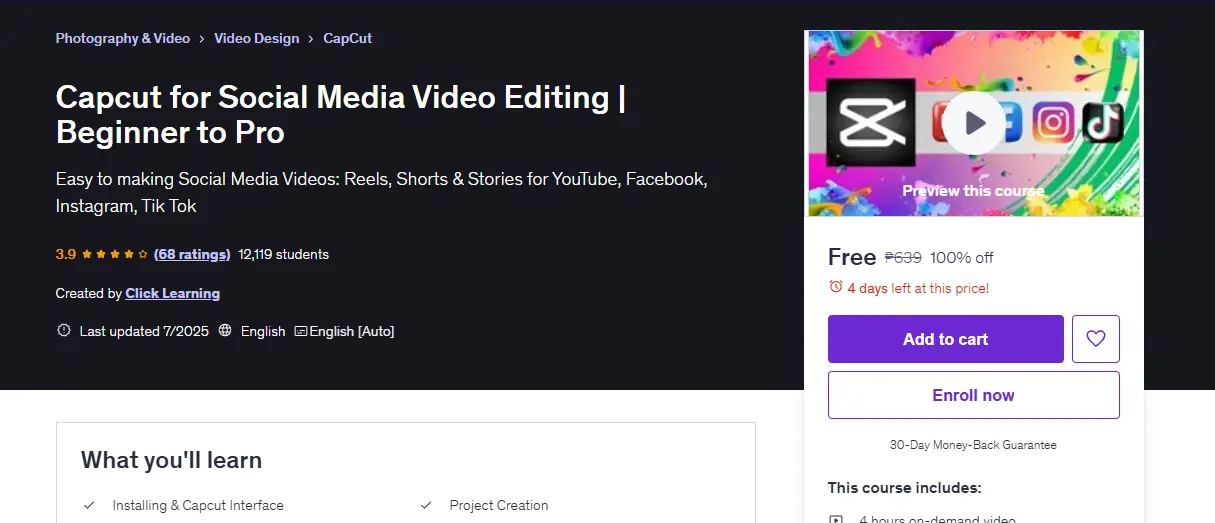
Task: Click the closed captions icon
Action: tap(300, 331)
